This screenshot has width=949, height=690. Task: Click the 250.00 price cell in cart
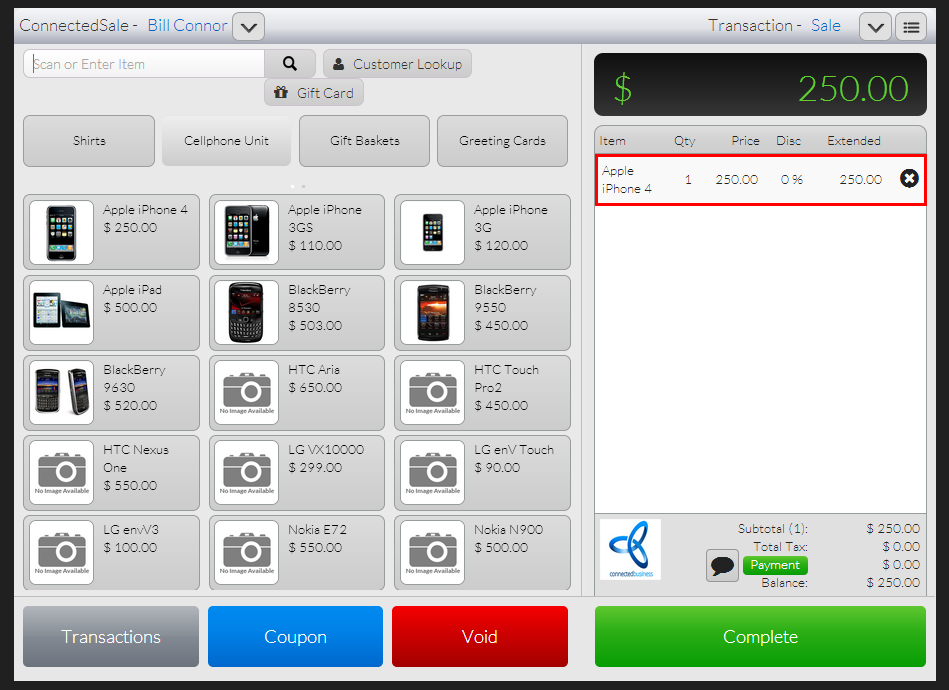tap(737, 180)
